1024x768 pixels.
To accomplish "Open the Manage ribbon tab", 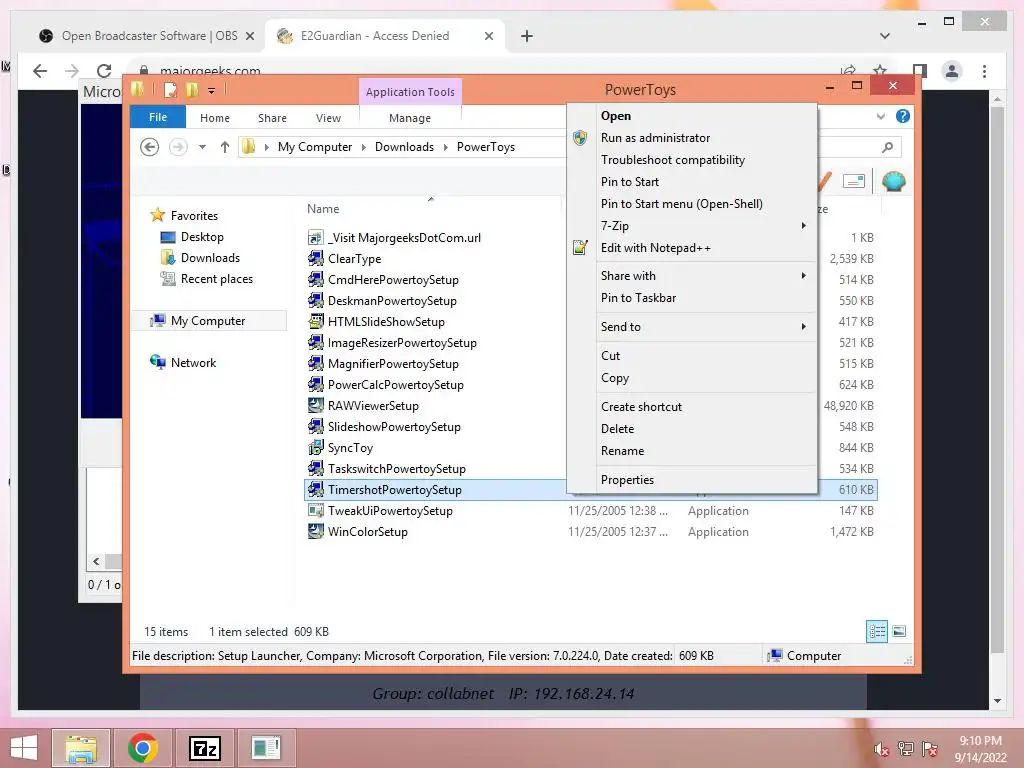I will (410, 118).
